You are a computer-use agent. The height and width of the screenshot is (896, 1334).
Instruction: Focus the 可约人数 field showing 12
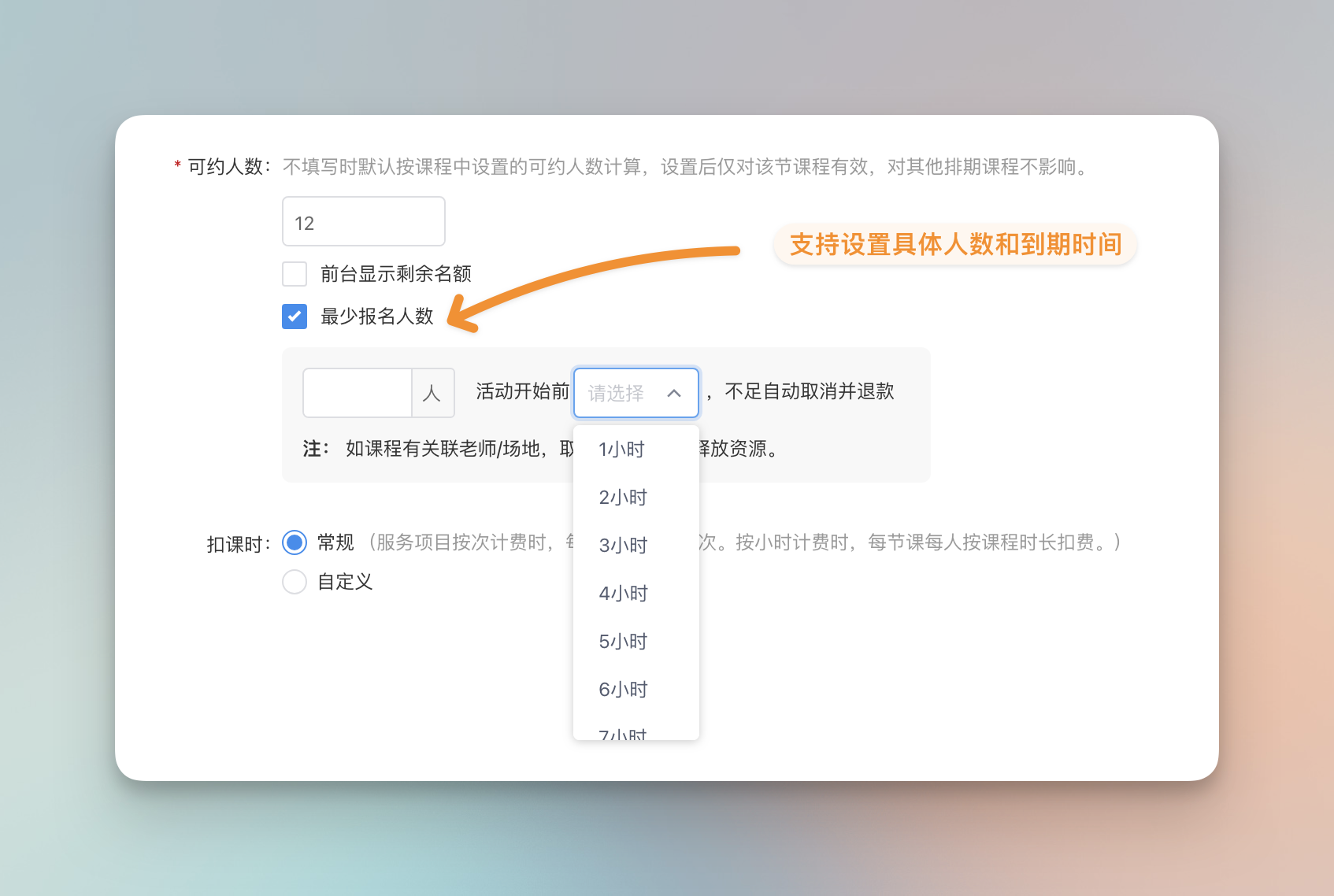pos(363,222)
